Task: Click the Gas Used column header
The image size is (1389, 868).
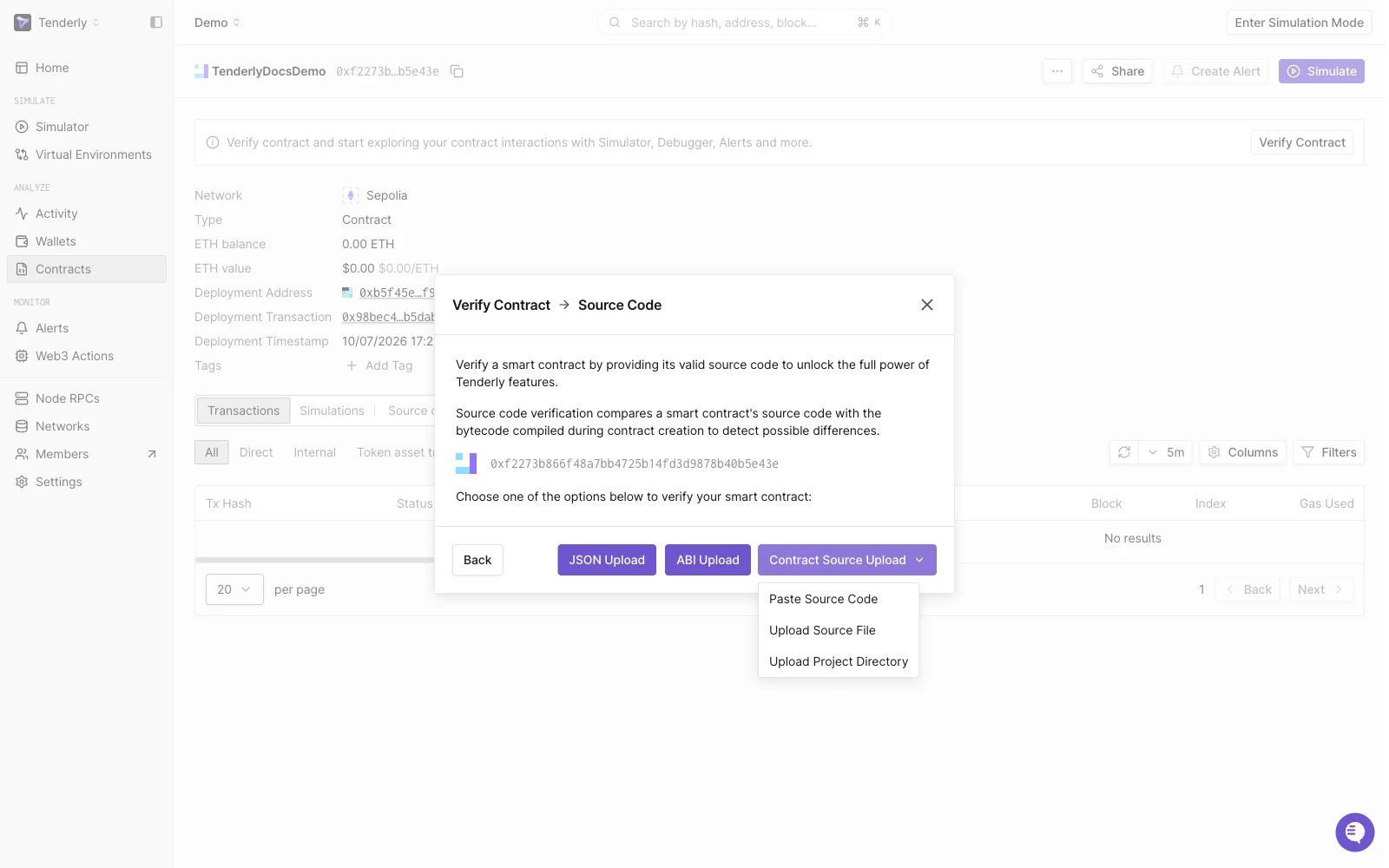Action: point(1326,503)
